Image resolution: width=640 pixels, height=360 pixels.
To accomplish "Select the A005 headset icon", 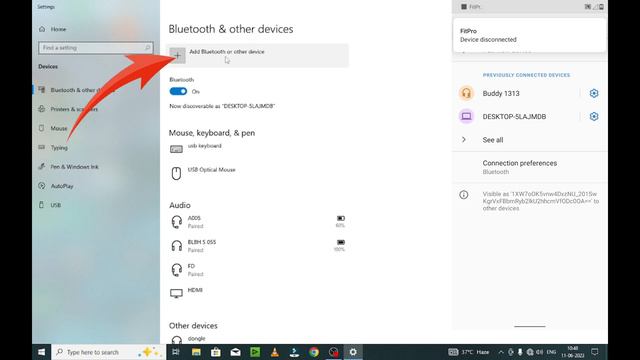I will (177, 222).
